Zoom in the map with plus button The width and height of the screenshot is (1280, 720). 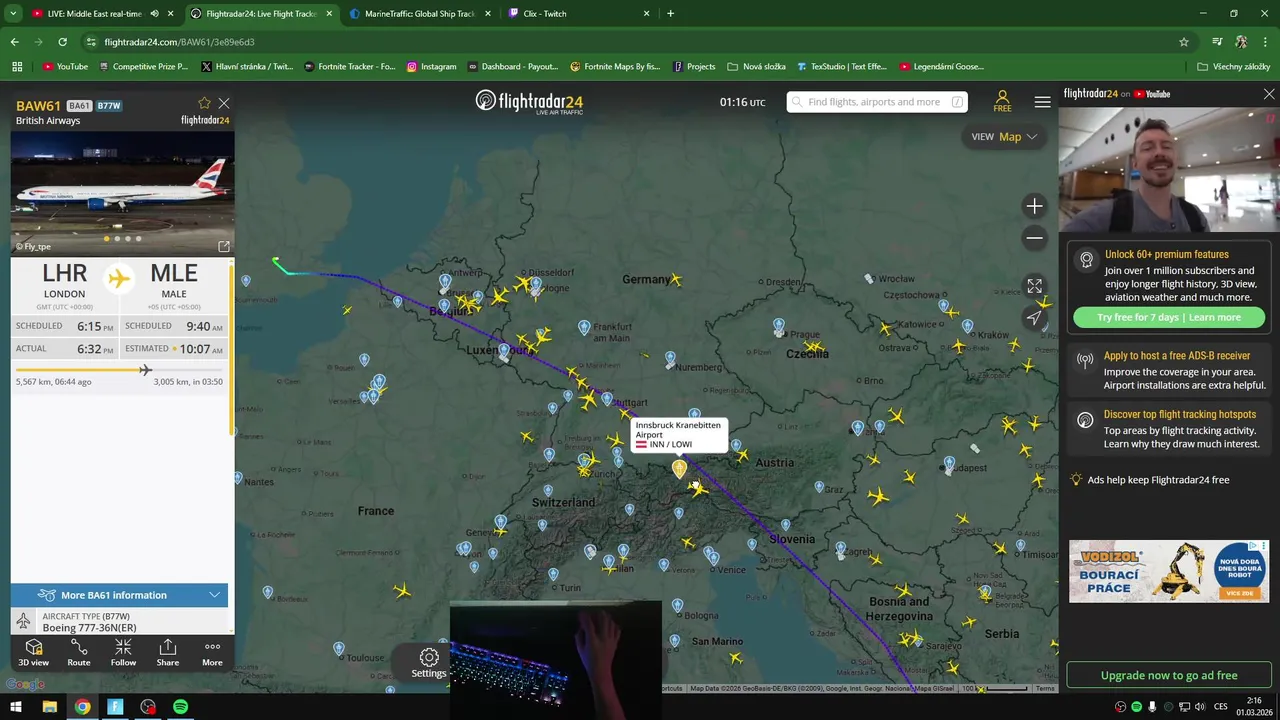click(x=1034, y=206)
